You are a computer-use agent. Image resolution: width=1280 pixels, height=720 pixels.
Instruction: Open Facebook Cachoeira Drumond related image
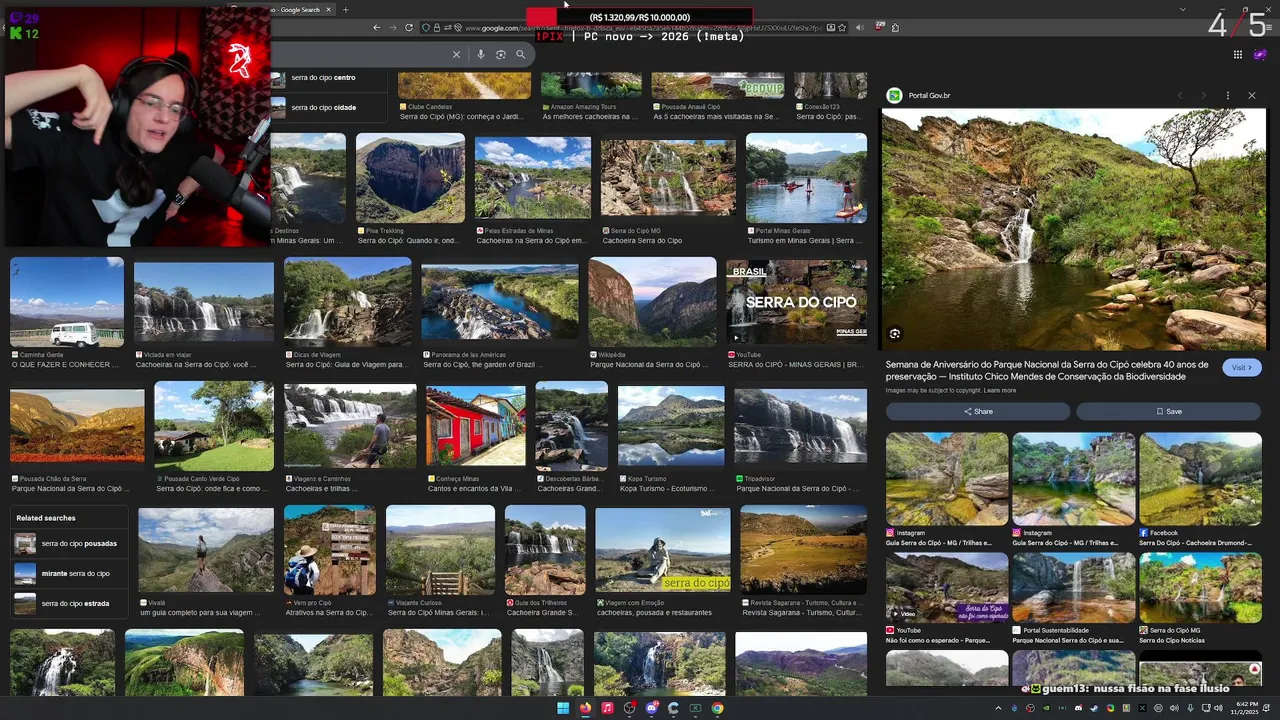pos(1200,479)
